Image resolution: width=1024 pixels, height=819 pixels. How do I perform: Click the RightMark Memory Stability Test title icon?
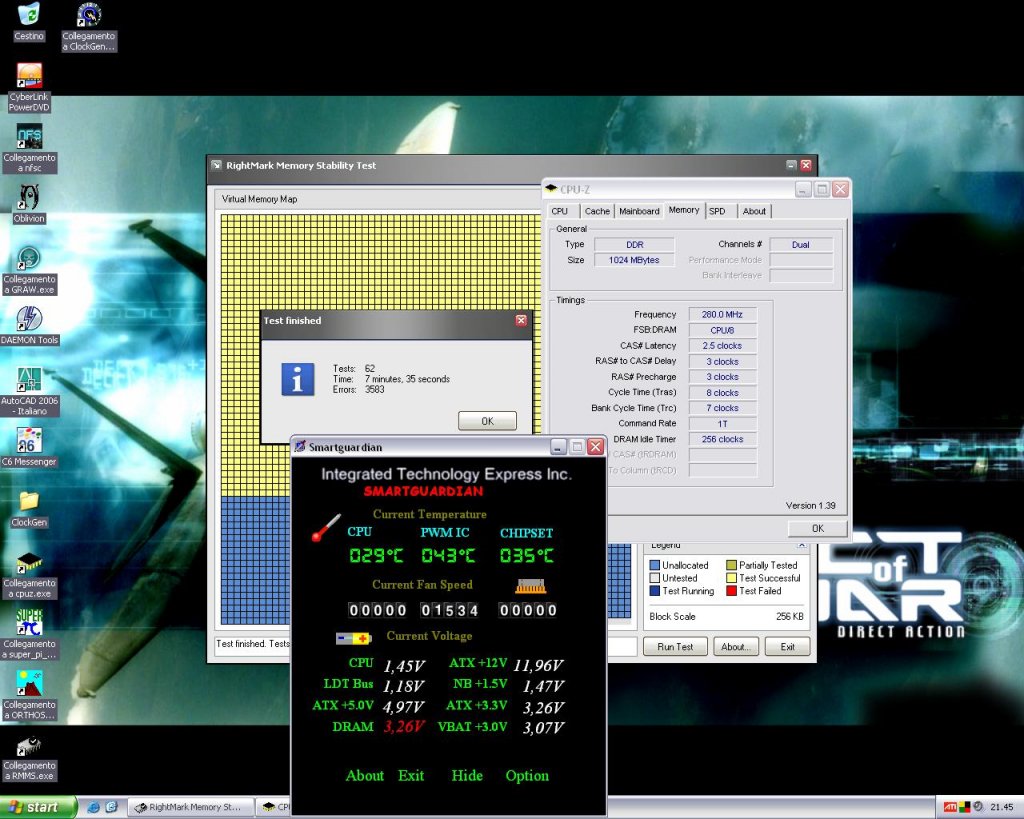tap(217, 165)
